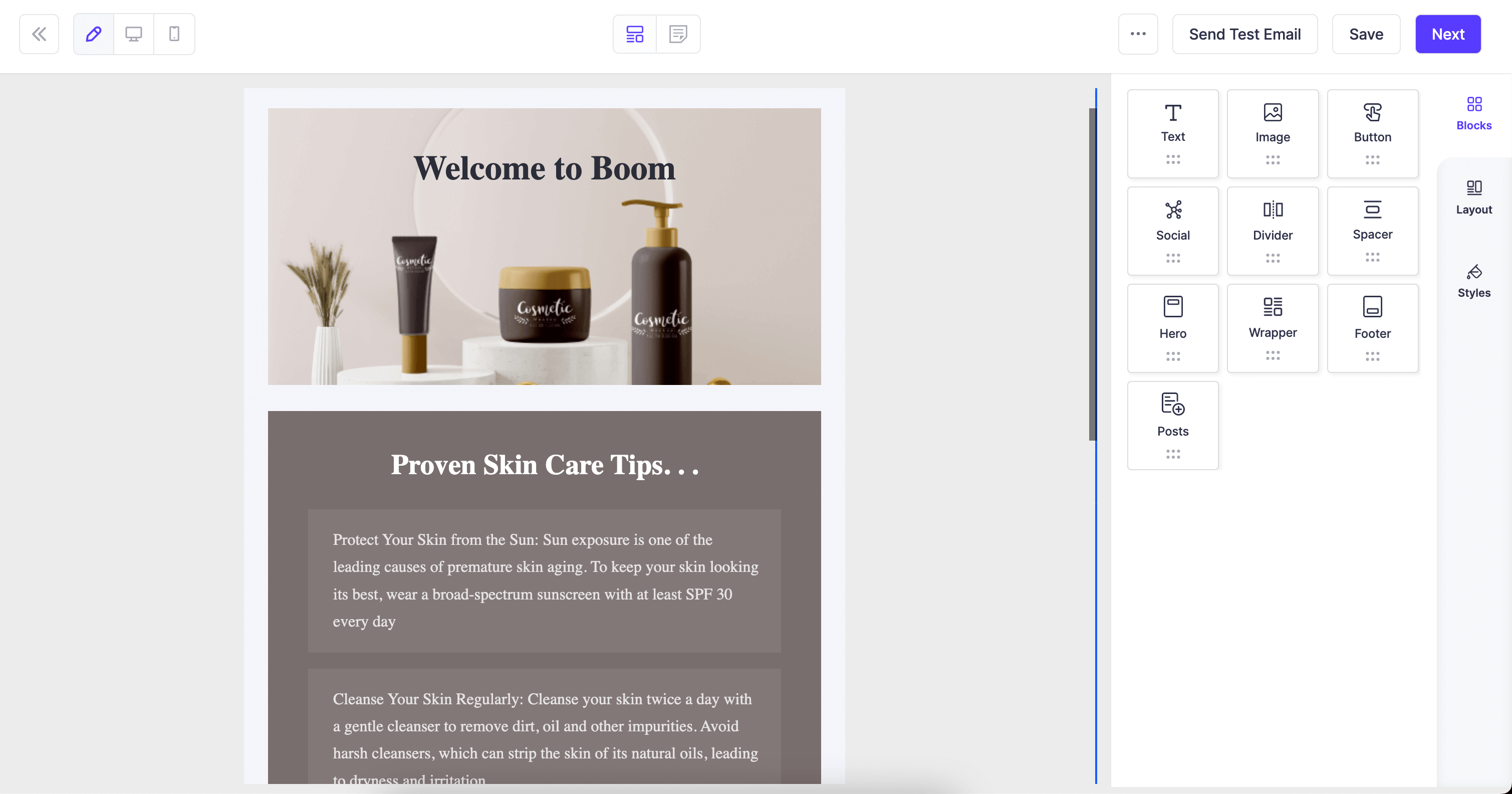This screenshot has width=1512, height=794.
Task: Select the plain text editor view icon
Action: click(x=678, y=34)
